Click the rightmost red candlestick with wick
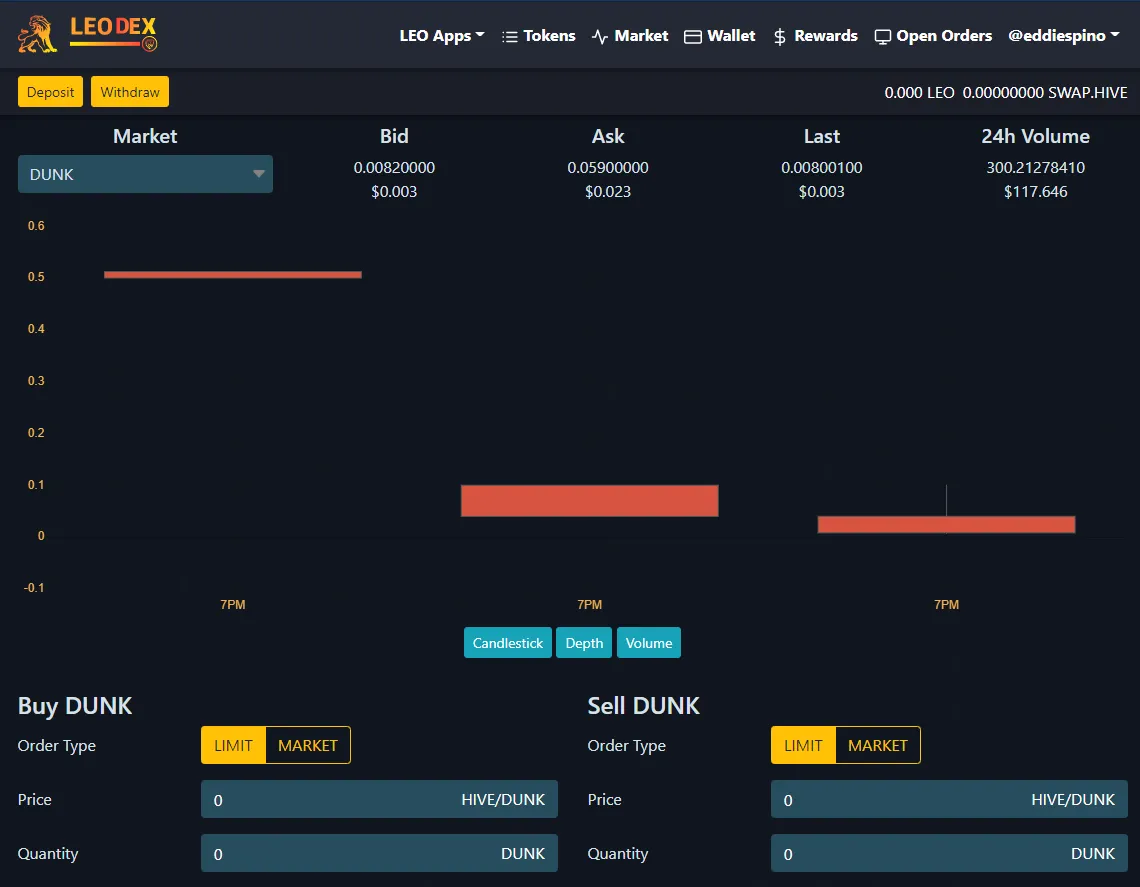Viewport: 1140px width, 887px height. pos(946,523)
